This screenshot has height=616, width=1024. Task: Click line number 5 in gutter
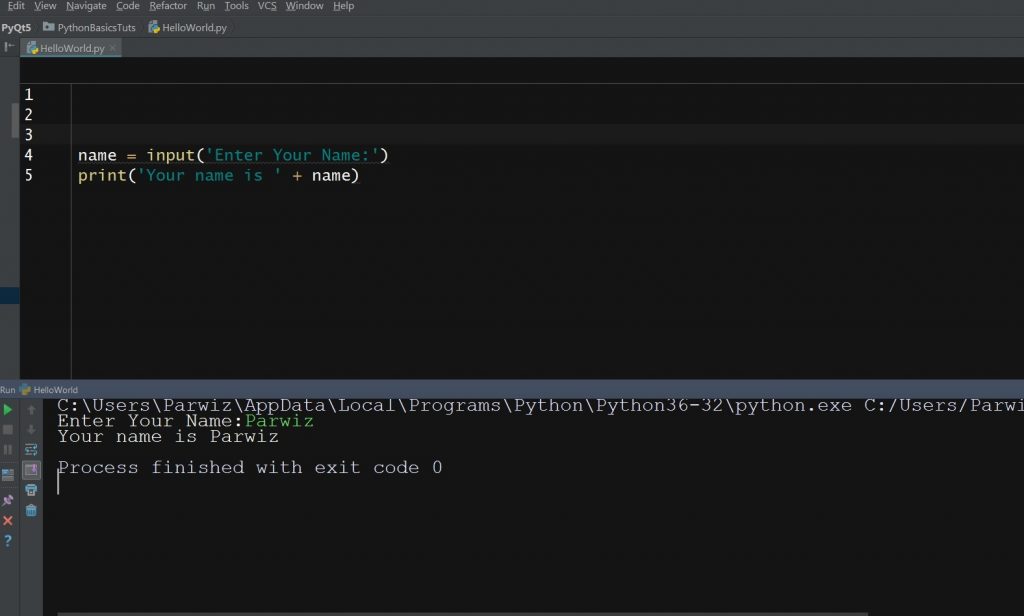click(29, 176)
